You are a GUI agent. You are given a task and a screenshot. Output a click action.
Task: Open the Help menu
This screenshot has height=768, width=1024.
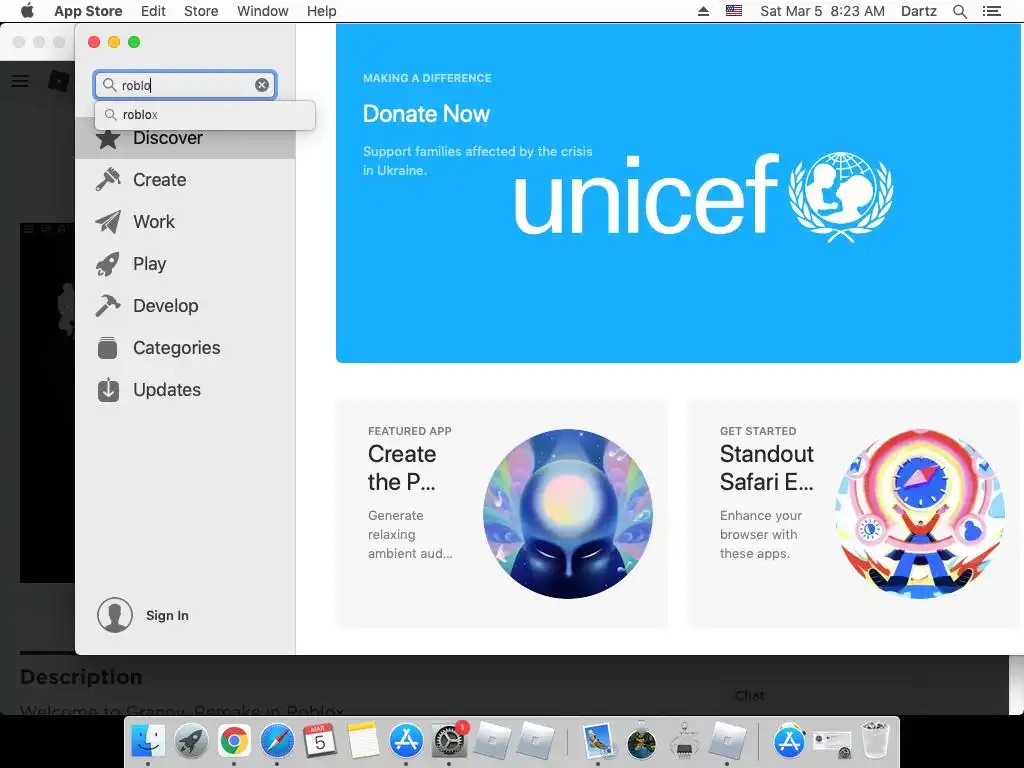[321, 11]
